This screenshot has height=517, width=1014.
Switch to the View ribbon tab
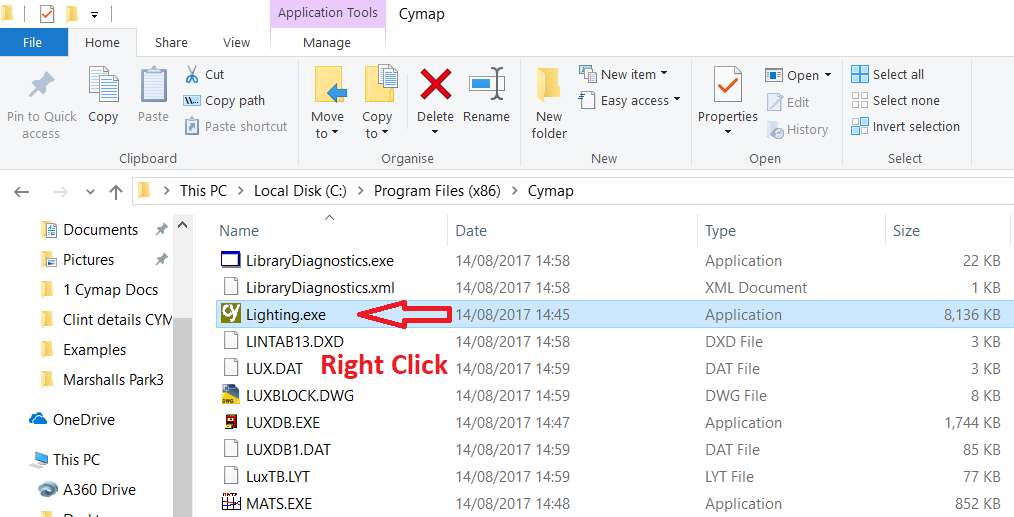tap(236, 43)
